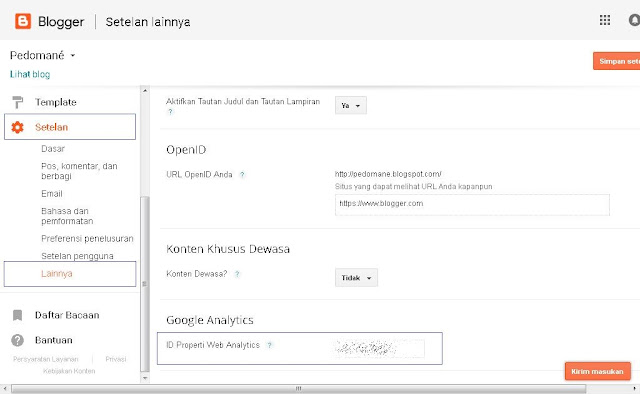Open Kebijakan Konten link
The width and height of the screenshot is (640, 394).
(69, 371)
